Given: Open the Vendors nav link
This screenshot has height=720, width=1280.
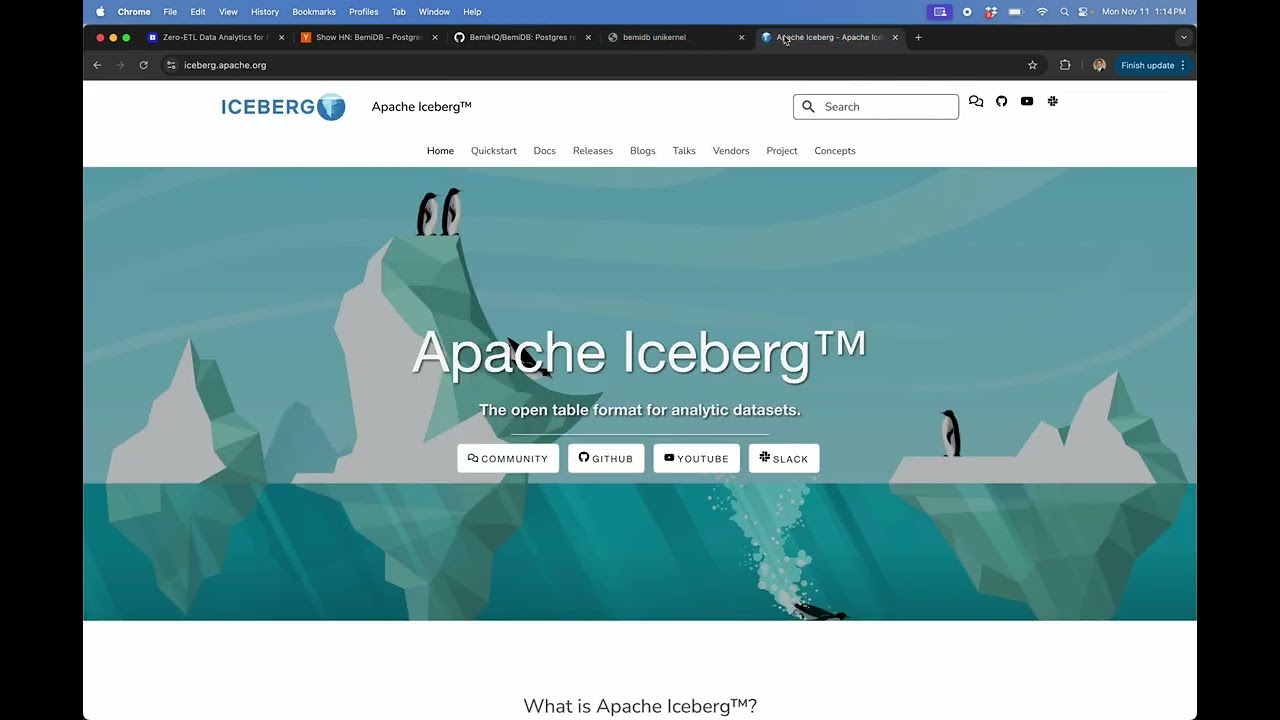Looking at the screenshot, I should click(x=731, y=151).
